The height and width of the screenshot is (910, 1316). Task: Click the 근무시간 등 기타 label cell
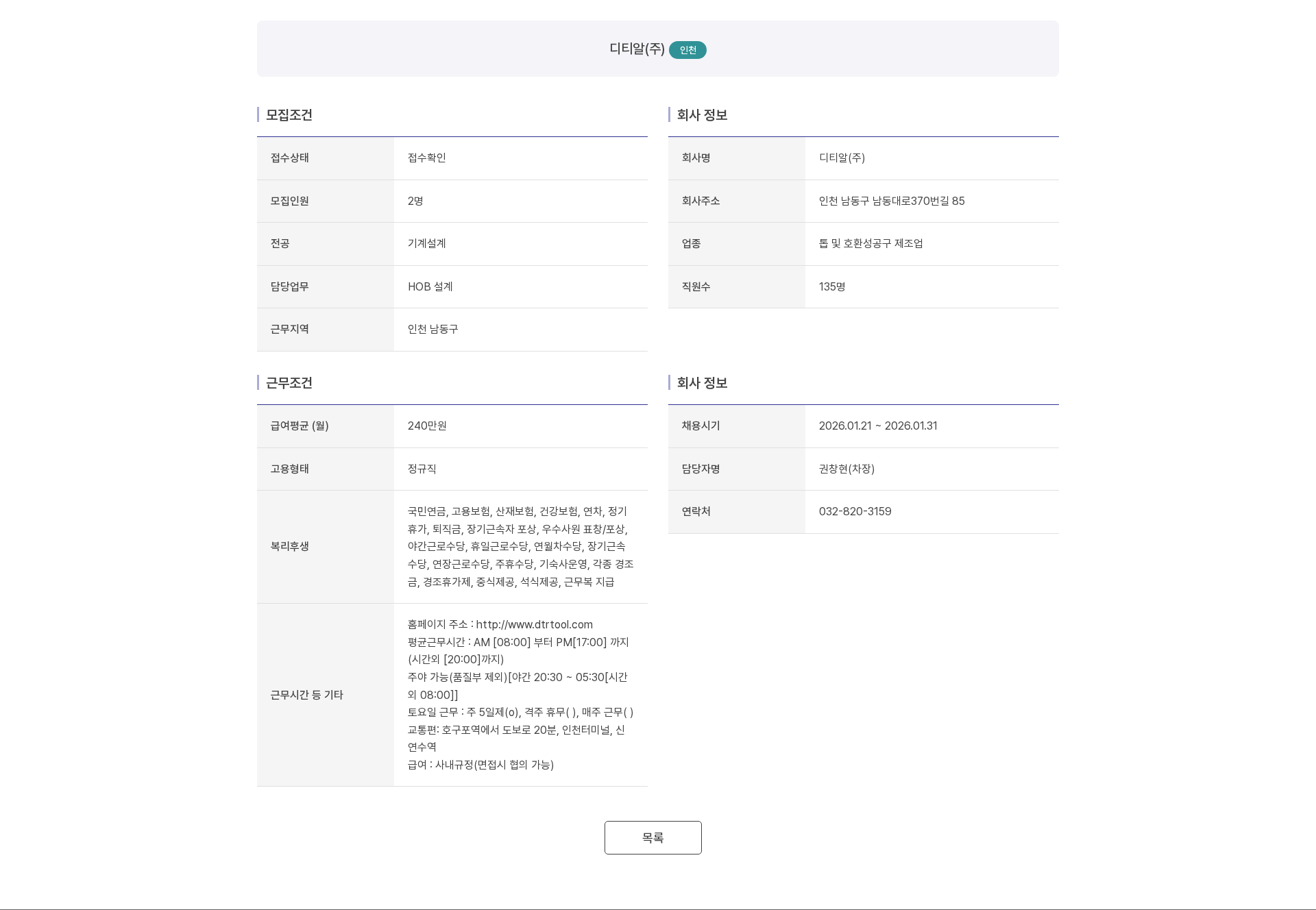click(x=326, y=695)
